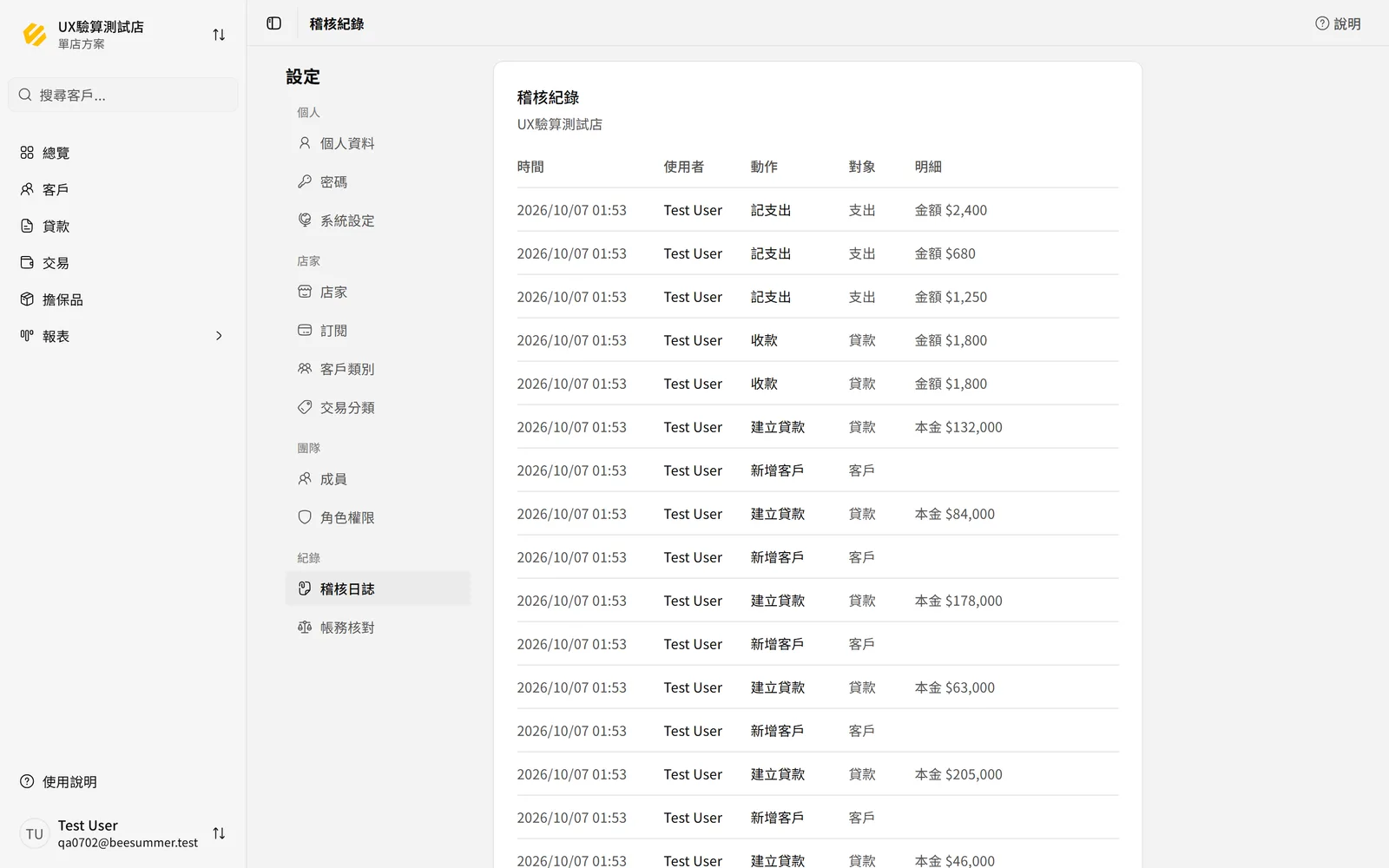Click the 貸款 document icon

click(x=27, y=226)
